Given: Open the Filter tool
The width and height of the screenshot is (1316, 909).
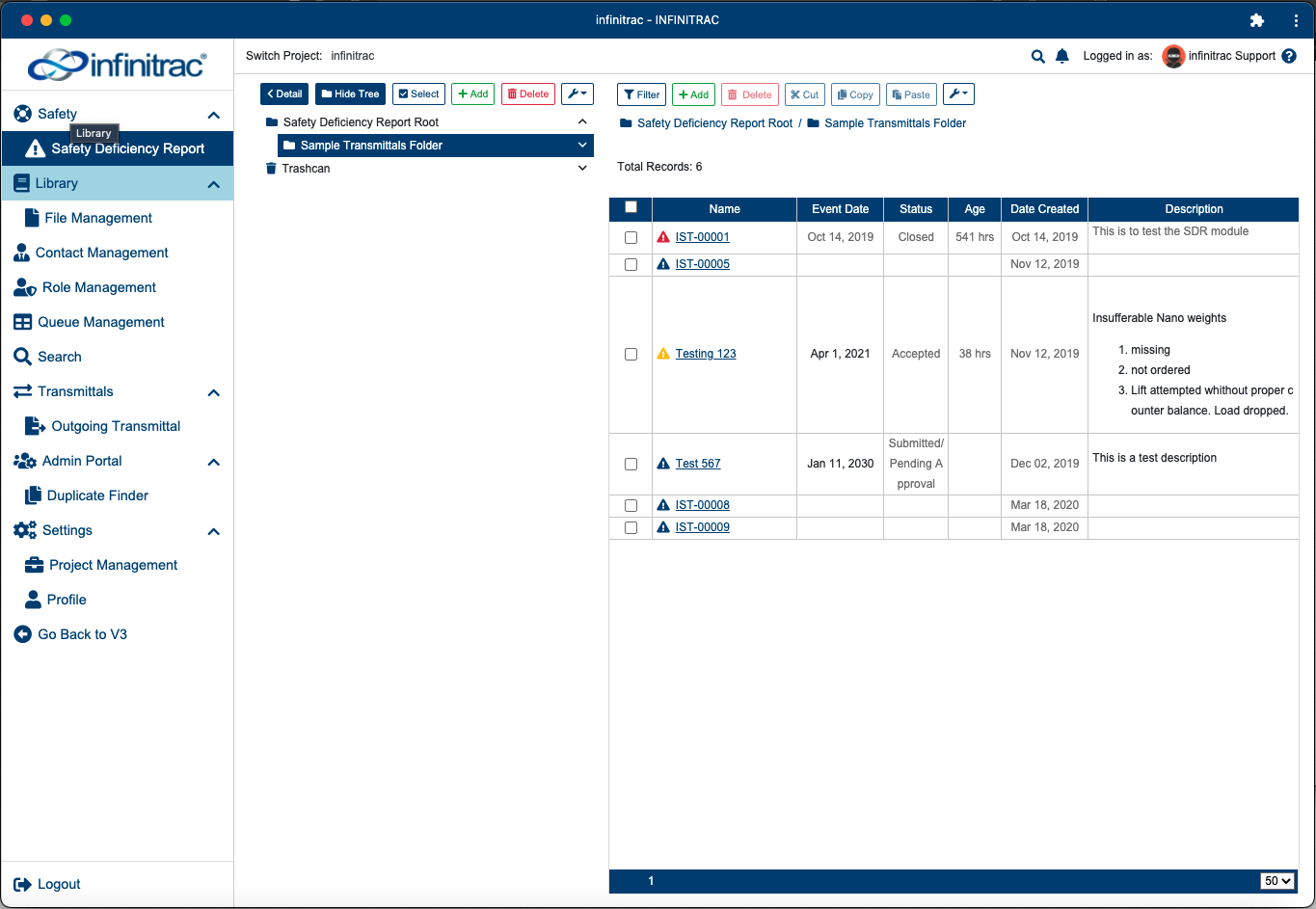Looking at the screenshot, I should 641,94.
